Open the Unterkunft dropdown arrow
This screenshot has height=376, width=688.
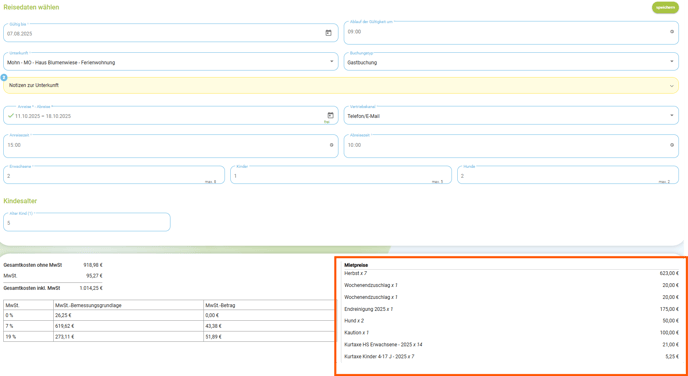331,61
